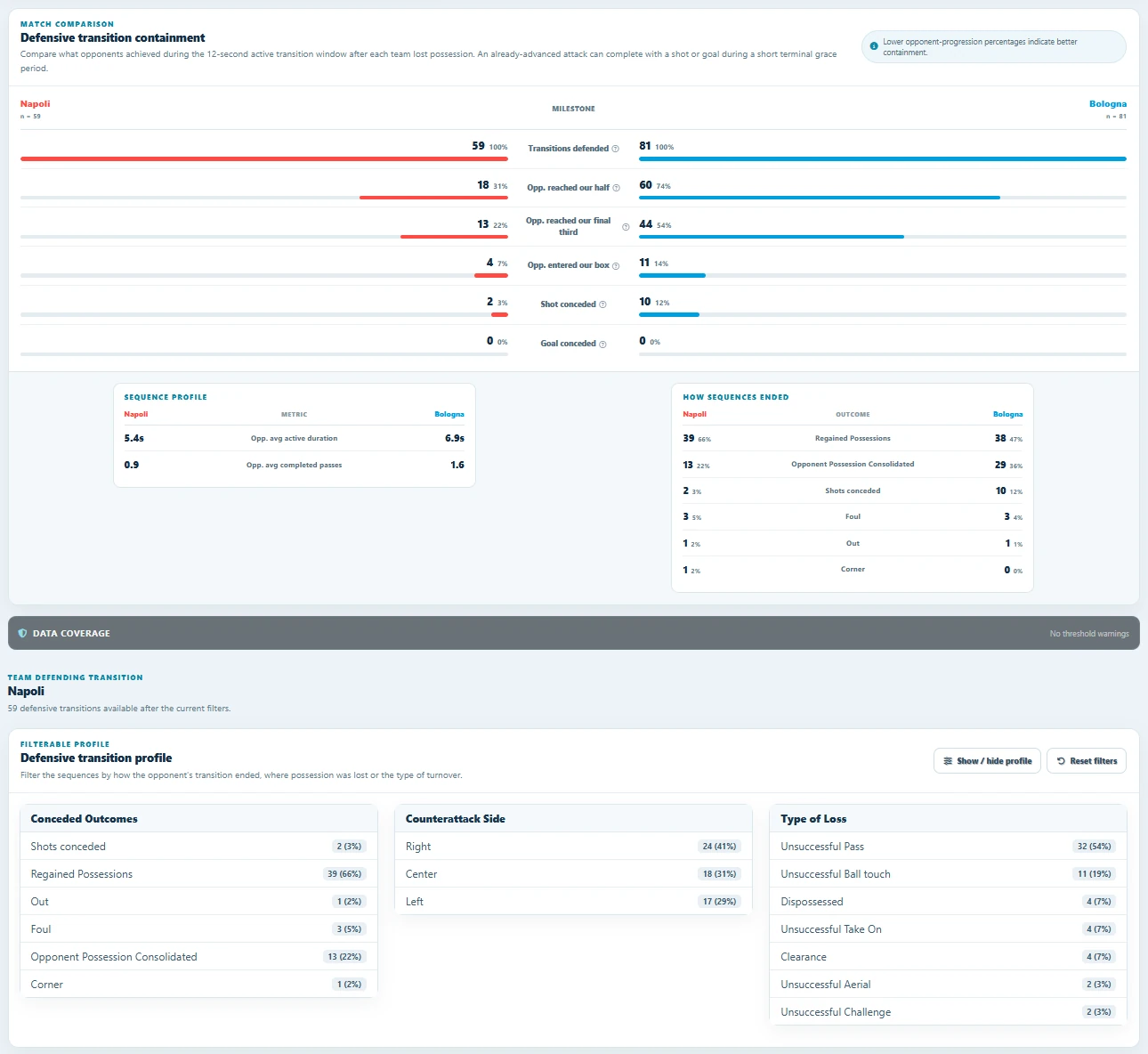Click the Data Coverage shield icon
Screen dimensions: 1148x1054
coord(22,633)
